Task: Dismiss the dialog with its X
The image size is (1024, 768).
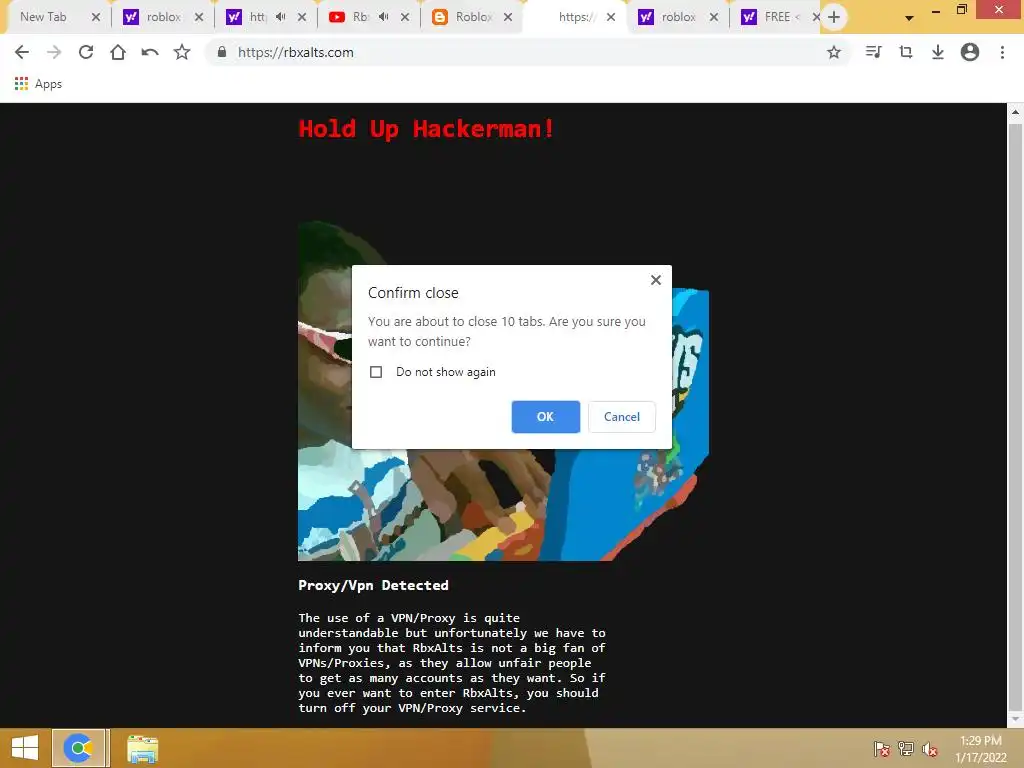Action: [656, 280]
